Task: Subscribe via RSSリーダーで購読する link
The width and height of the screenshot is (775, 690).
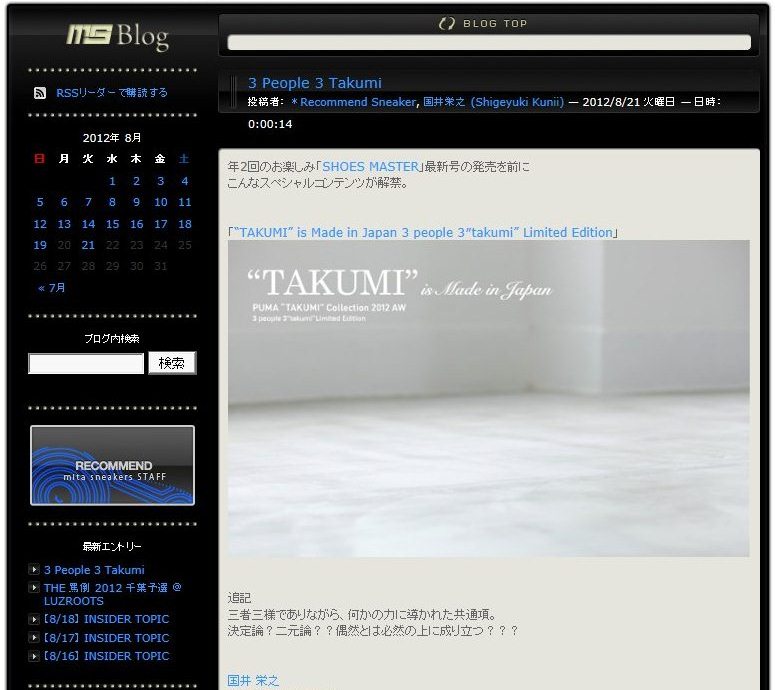Action: tap(112, 92)
